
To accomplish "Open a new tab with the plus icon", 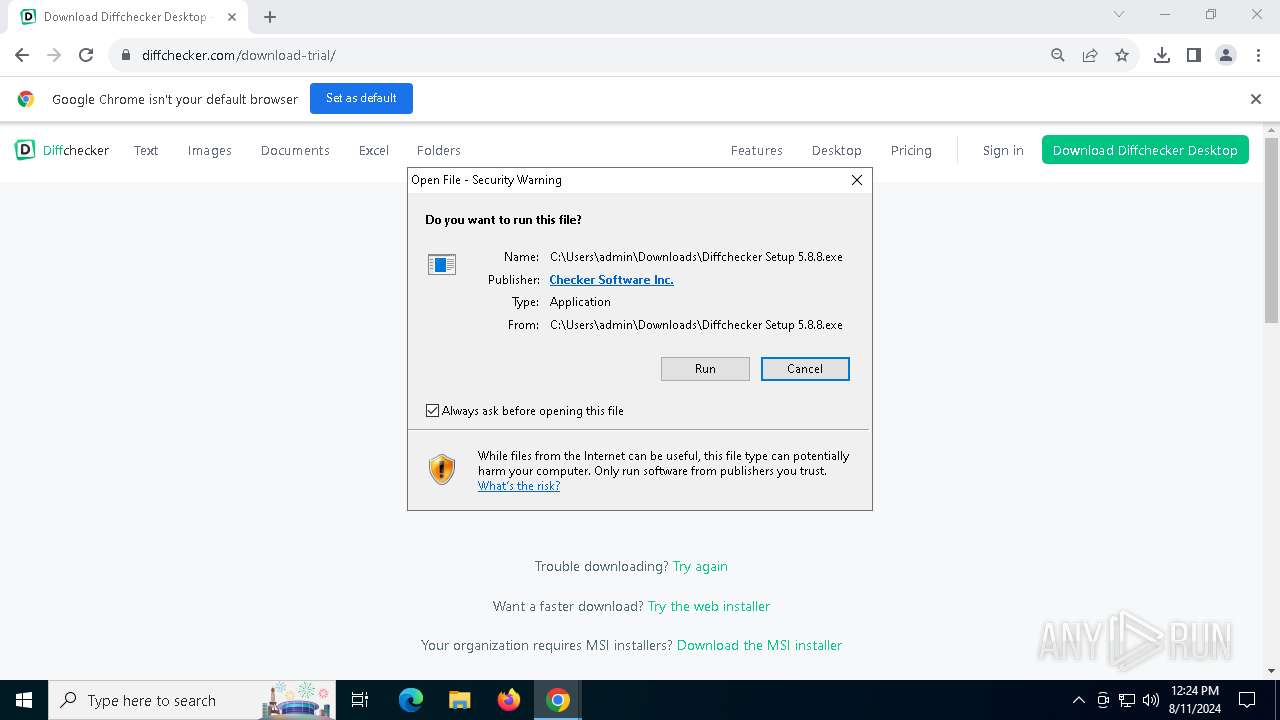I will tap(270, 17).
